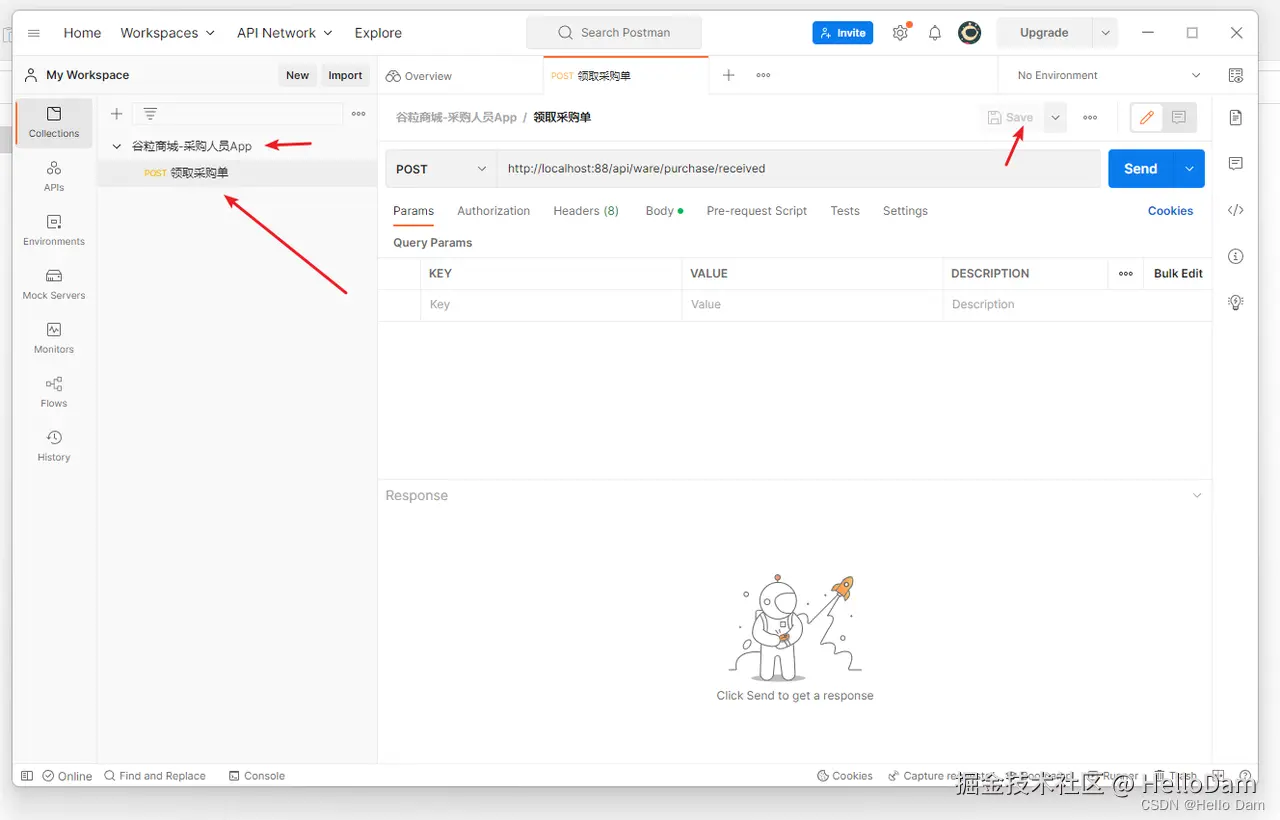The height and width of the screenshot is (820, 1280).
Task: Open the History sidebar panel
Action: [x=54, y=446]
